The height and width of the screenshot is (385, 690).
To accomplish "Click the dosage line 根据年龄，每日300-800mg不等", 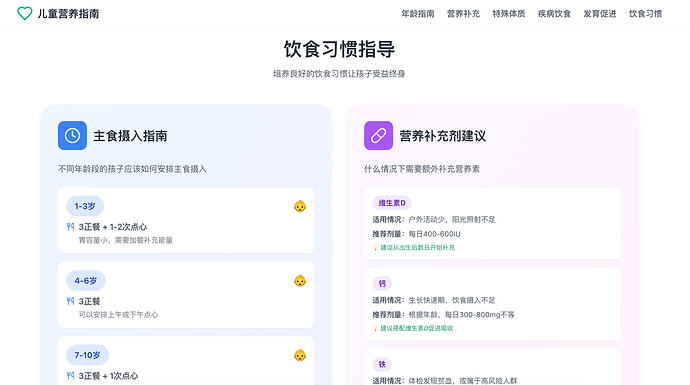I will click(x=462, y=315).
